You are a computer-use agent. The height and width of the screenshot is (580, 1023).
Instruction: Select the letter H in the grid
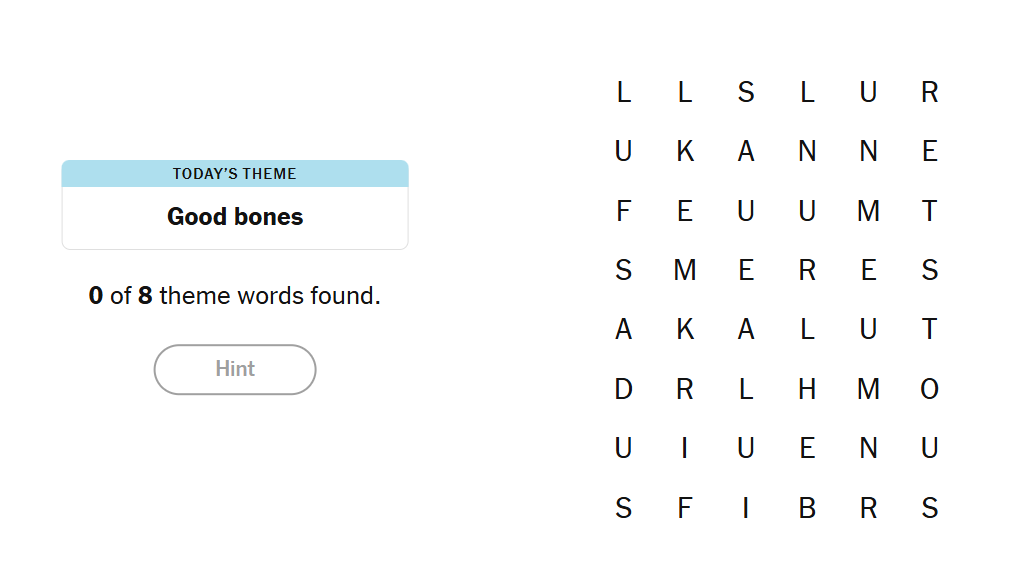[x=807, y=389]
